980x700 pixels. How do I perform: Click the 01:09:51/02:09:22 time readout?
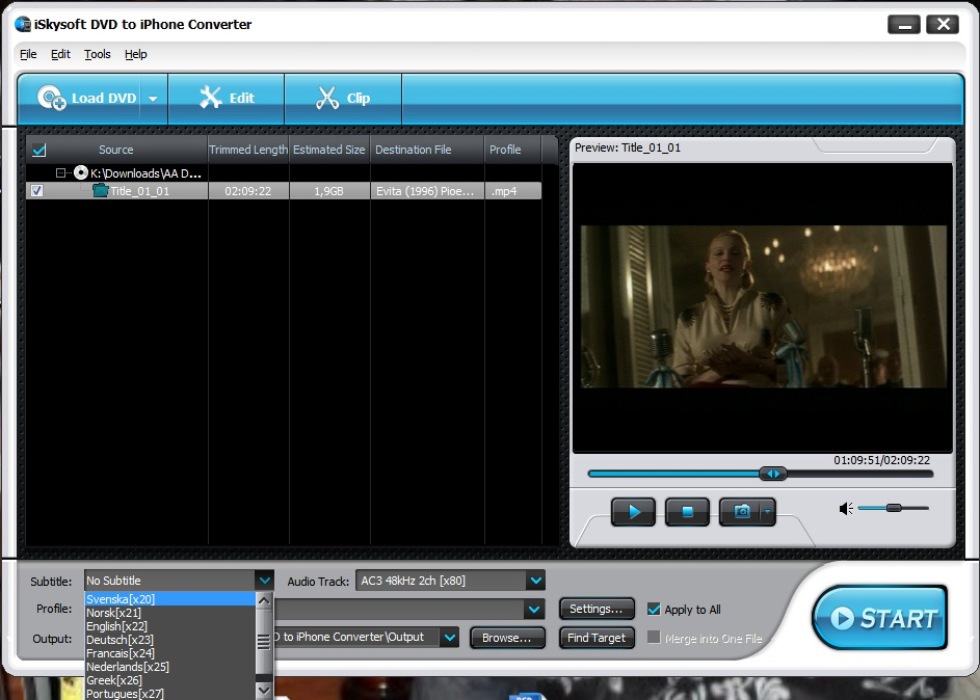[x=881, y=460]
